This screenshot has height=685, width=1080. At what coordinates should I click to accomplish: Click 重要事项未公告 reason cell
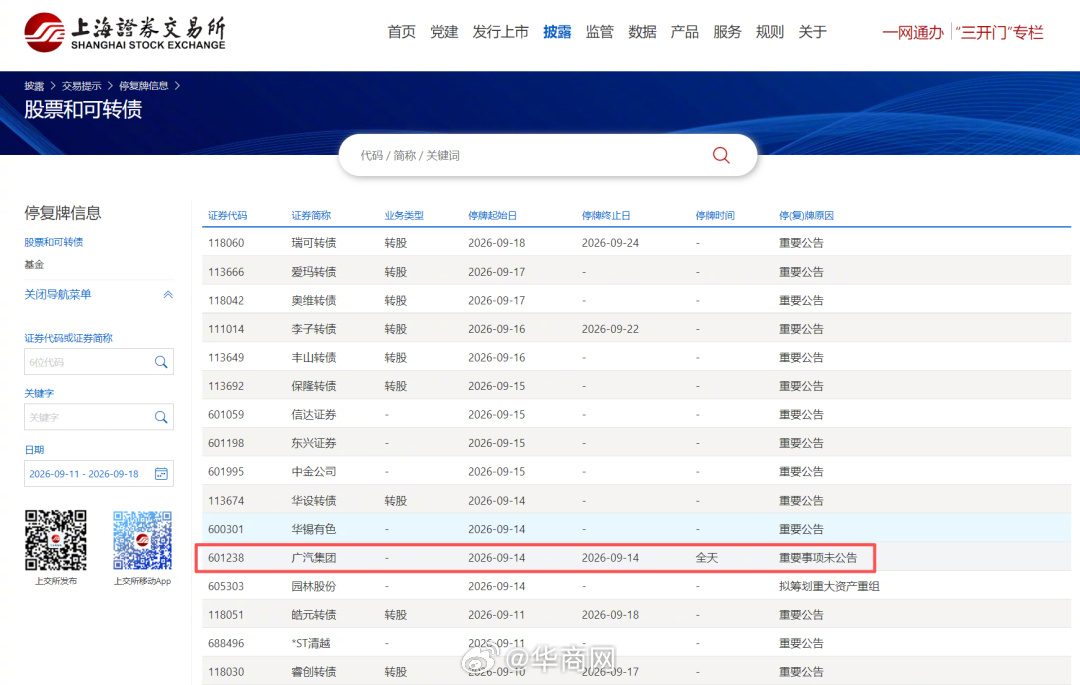pos(818,558)
